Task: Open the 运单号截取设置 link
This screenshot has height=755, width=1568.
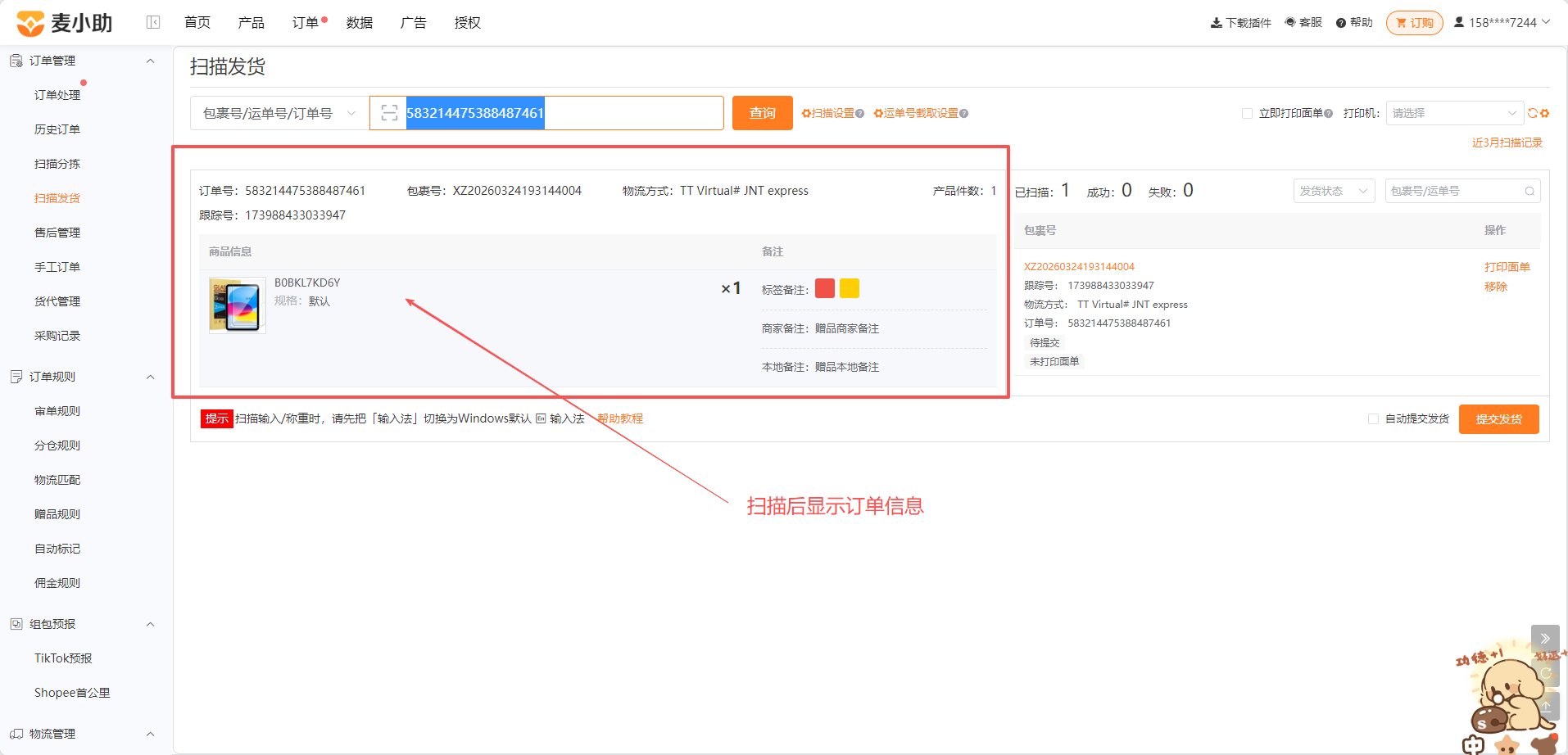Action: click(916, 114)
